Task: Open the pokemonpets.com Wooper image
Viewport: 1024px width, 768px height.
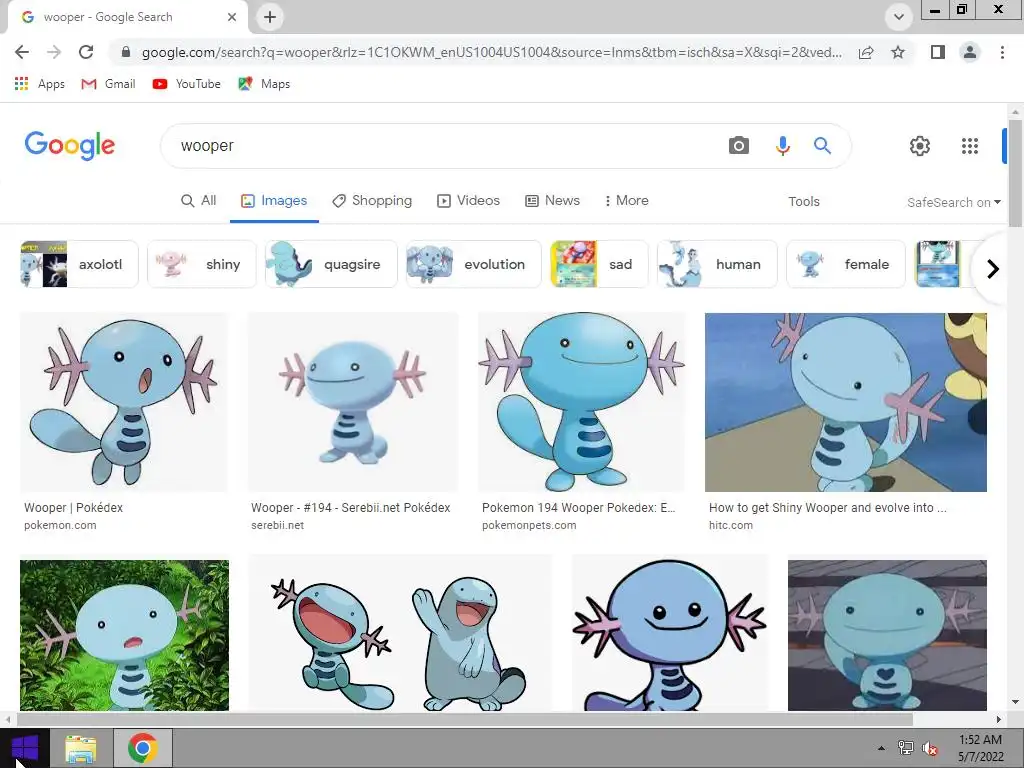Action: 581,402
